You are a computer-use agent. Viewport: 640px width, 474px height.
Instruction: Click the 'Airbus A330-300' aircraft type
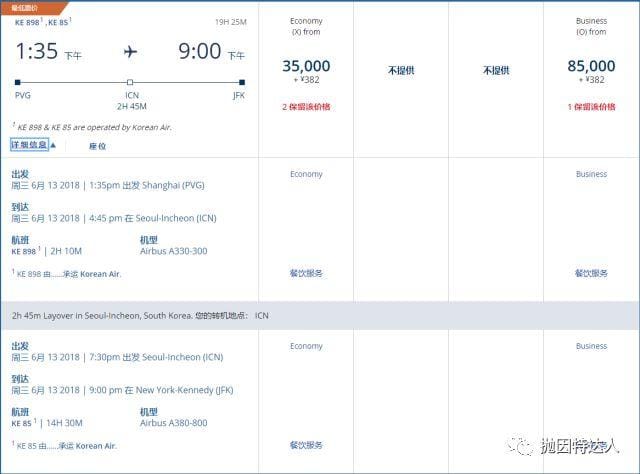(173, 251)
